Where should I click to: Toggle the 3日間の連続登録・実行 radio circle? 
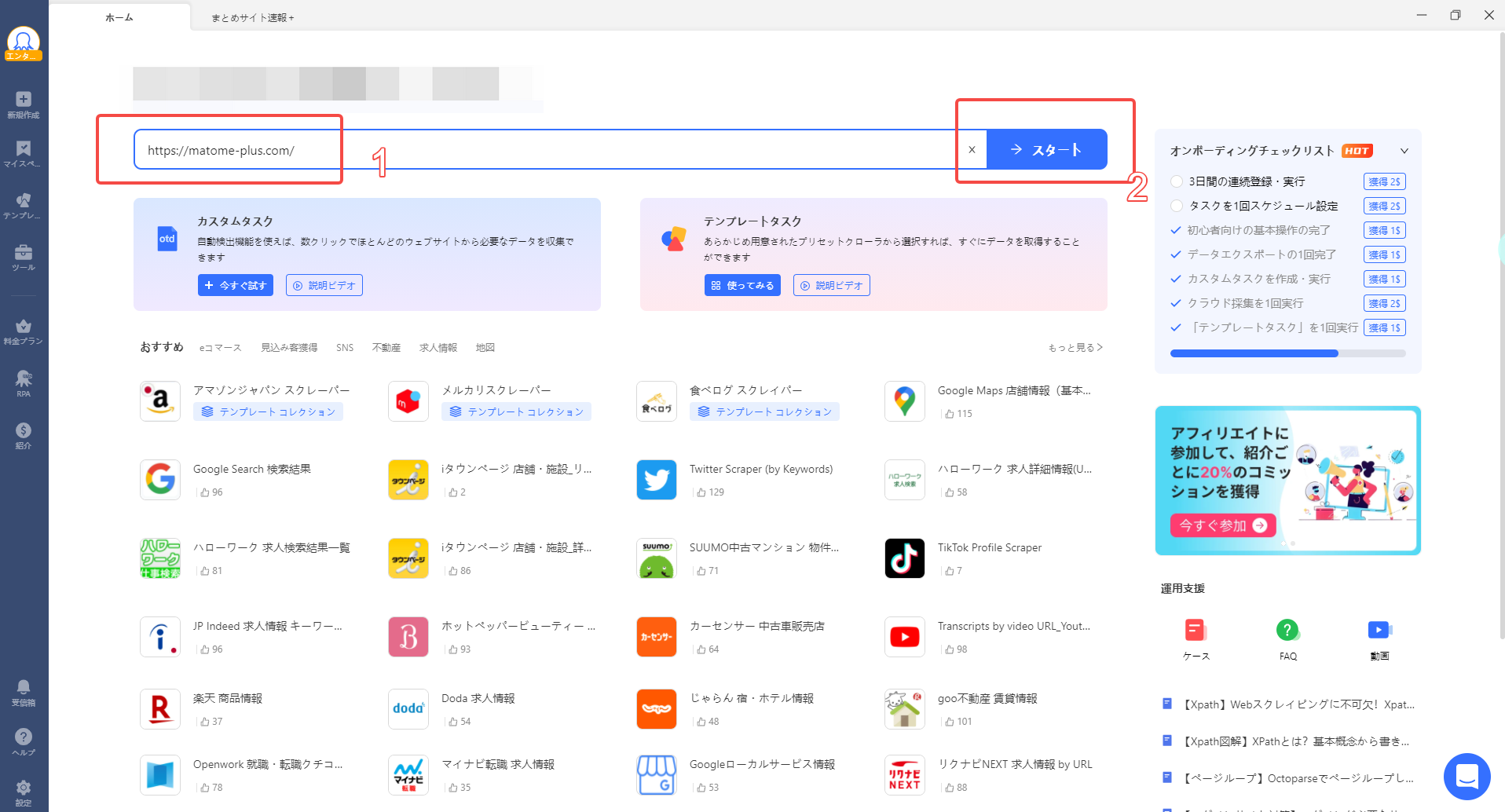pyautogui.click(x=1177, y=181)
